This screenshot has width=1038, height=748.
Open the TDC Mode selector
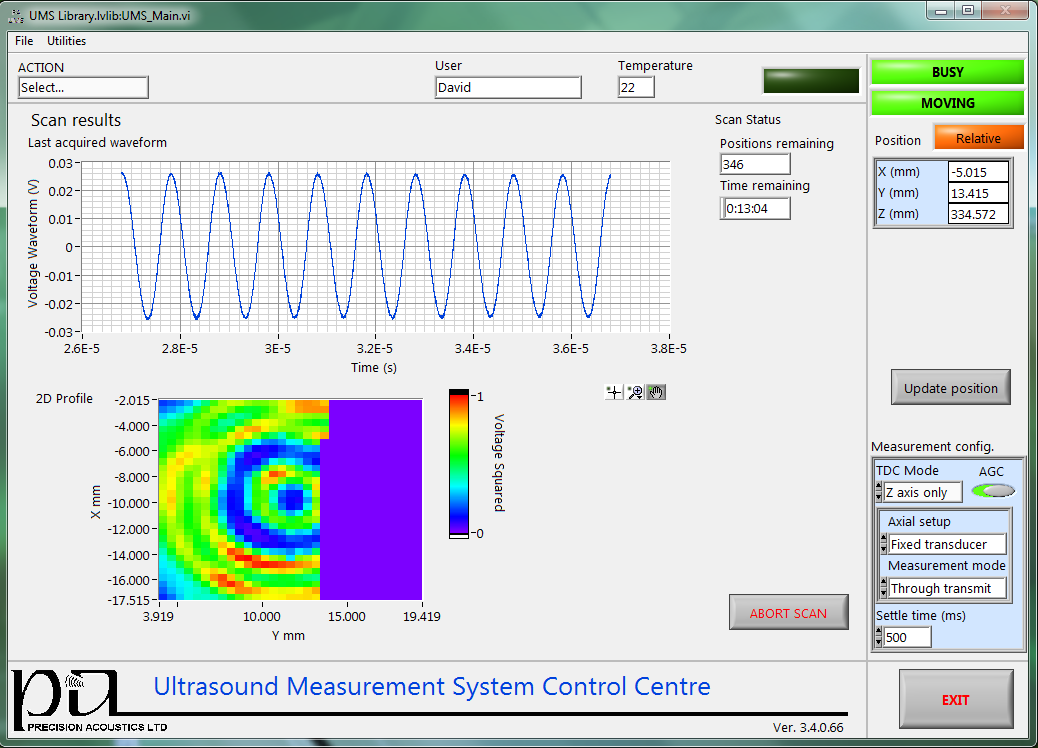922,492
